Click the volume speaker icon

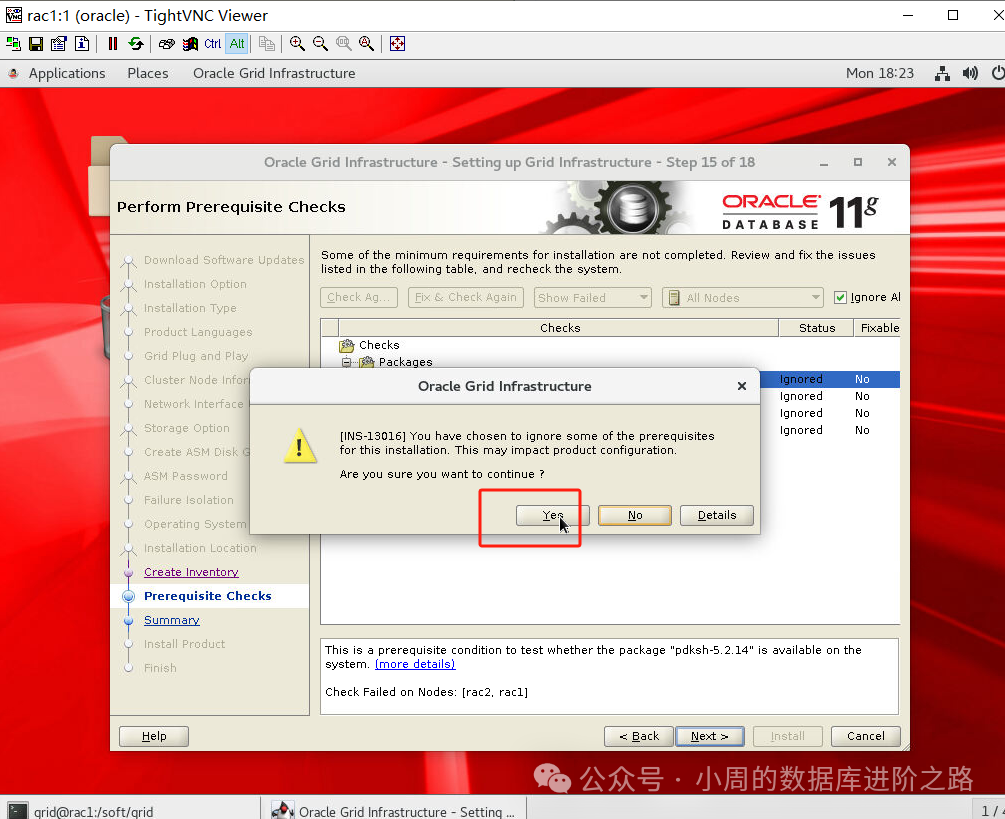point(970,74)
